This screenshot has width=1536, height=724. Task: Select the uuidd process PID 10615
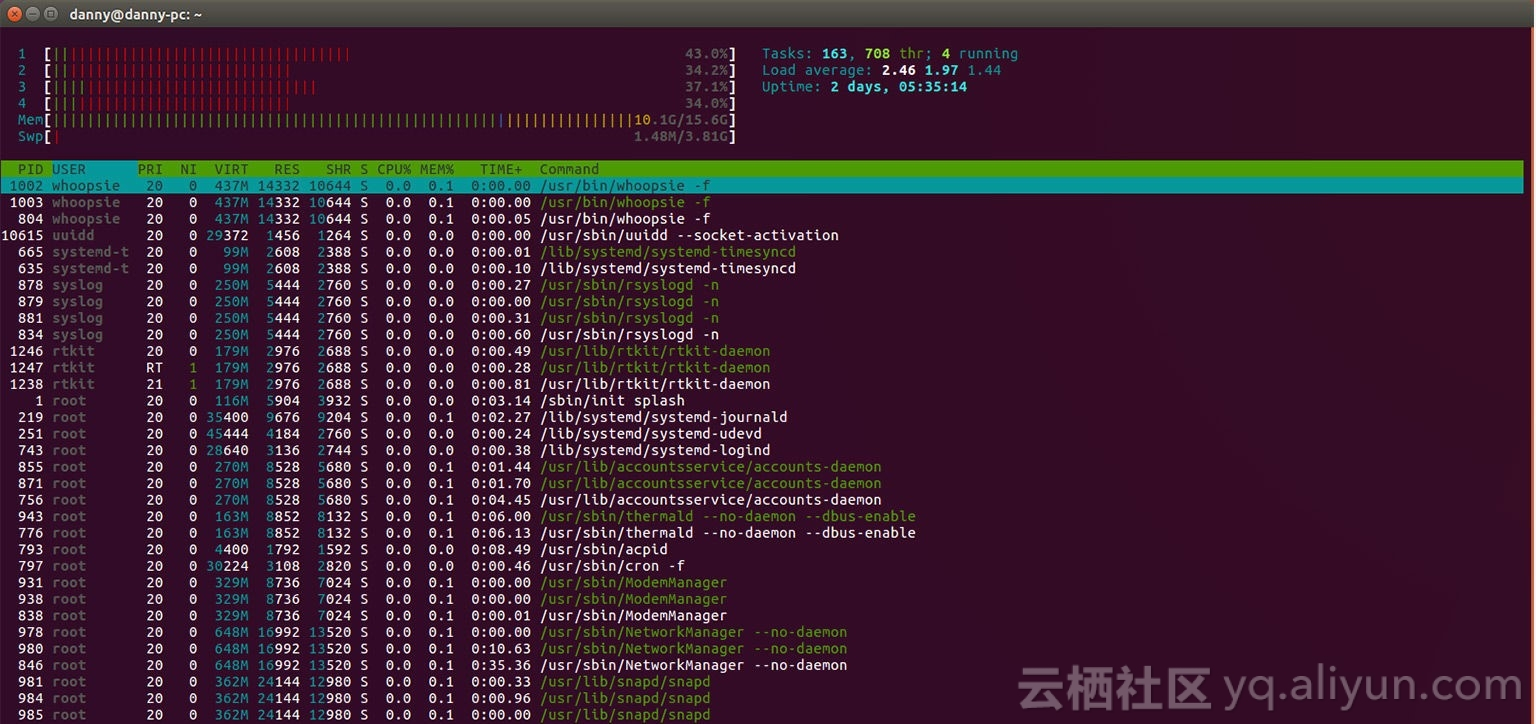(x=762, y=235)
